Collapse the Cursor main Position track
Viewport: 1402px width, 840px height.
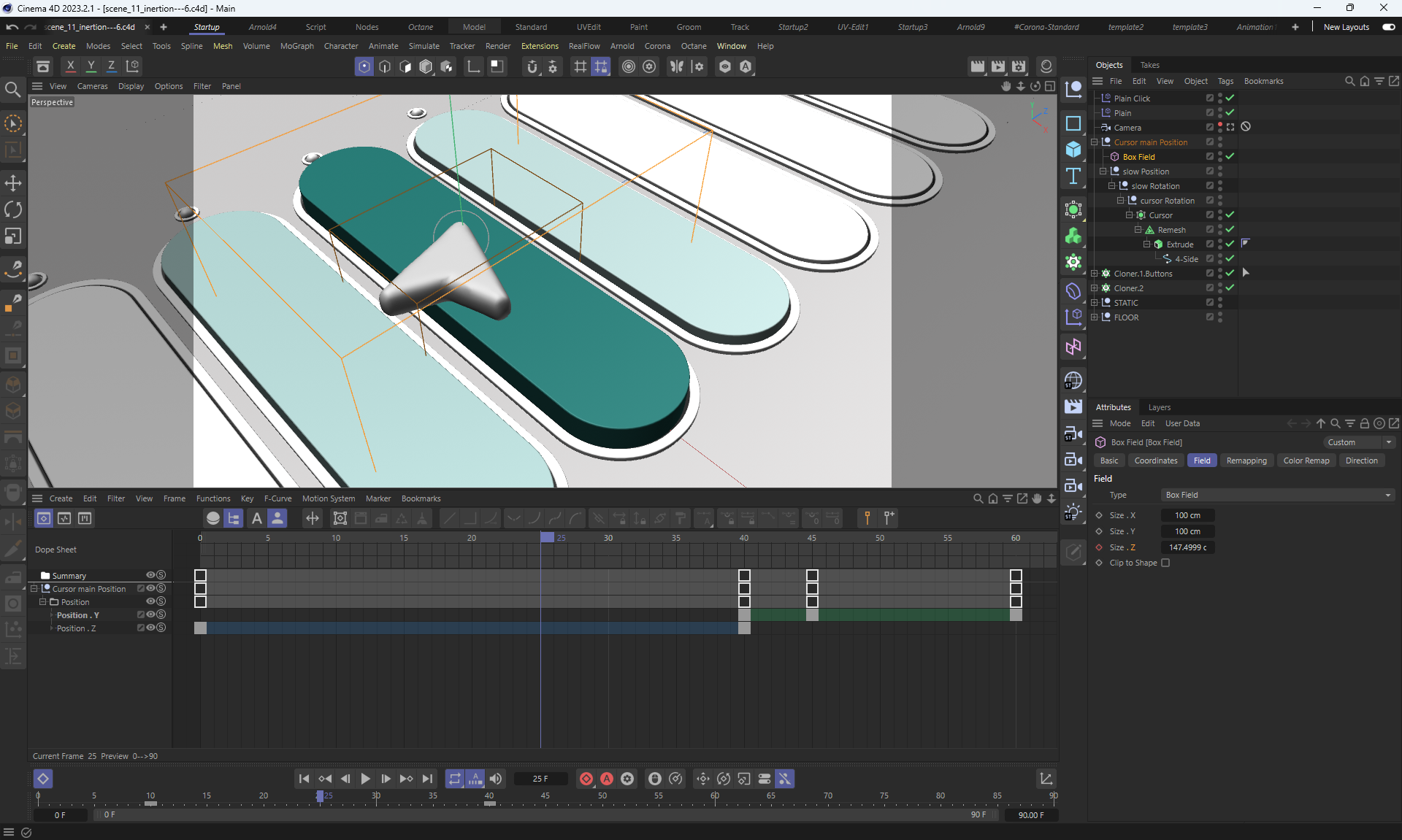coord(34,588)
